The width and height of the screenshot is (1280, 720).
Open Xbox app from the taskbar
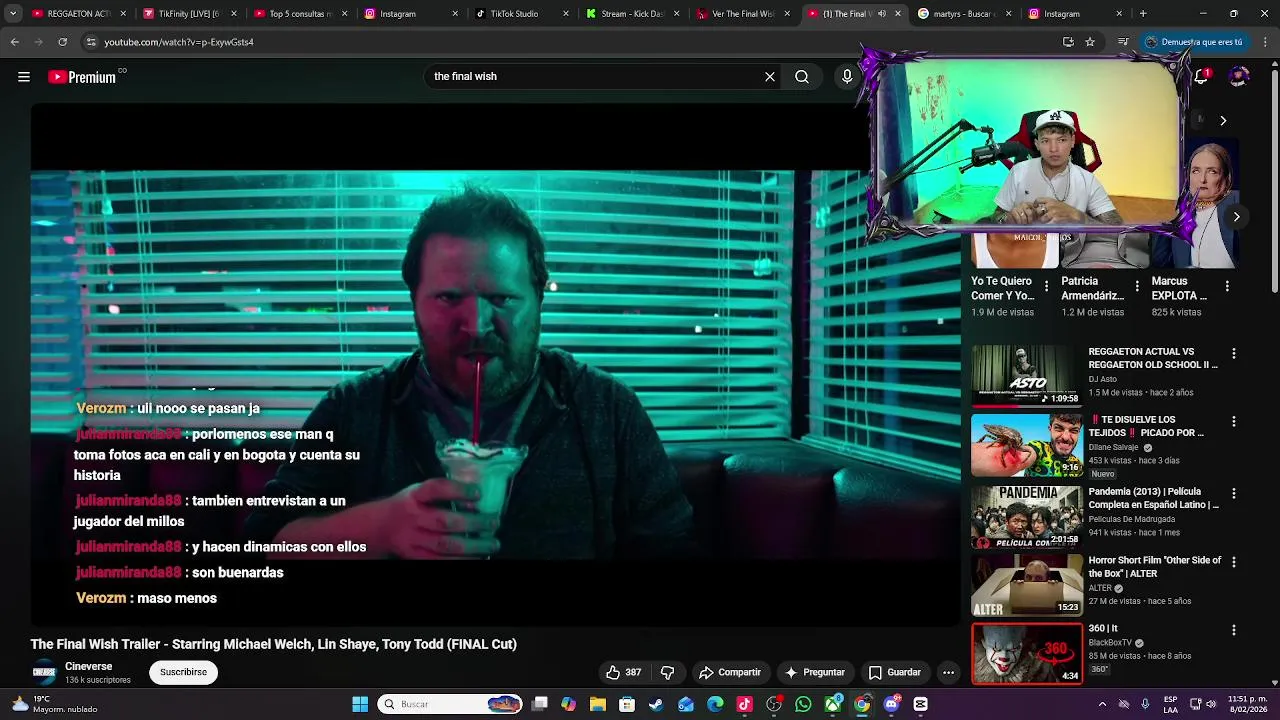[x=832, y=704]
